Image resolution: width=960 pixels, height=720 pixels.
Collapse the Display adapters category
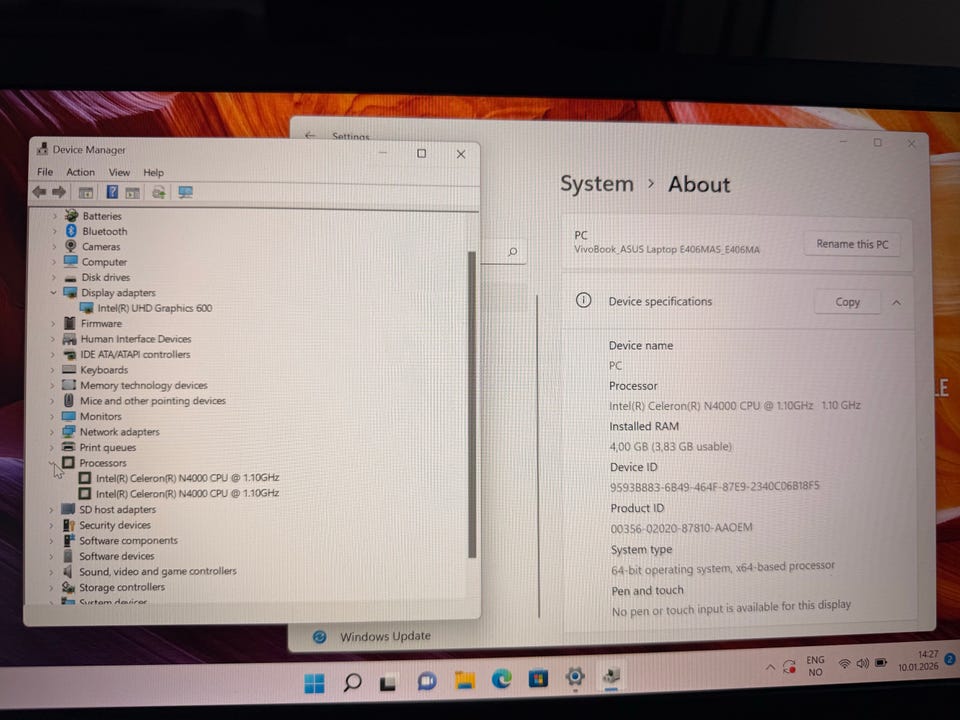[x=54, y=293]
